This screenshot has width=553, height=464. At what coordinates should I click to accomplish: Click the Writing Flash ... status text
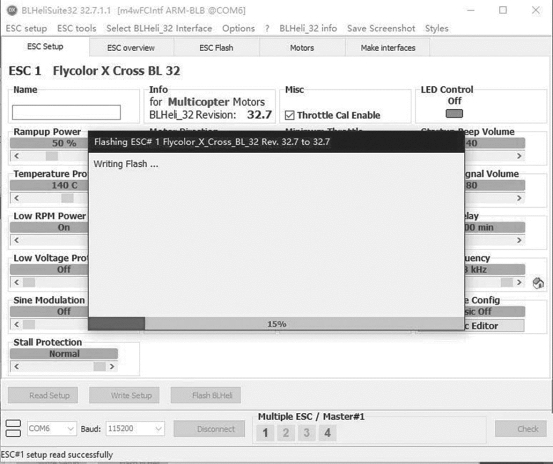click(126, 164)
